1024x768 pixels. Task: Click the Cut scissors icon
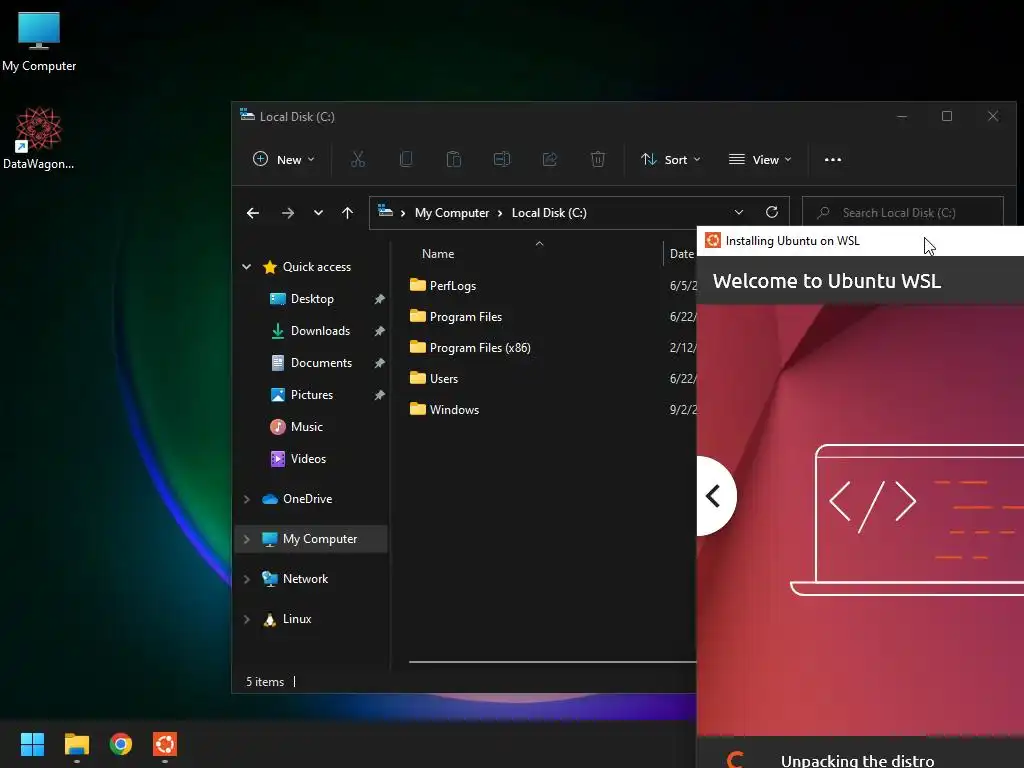pos(358,159)
